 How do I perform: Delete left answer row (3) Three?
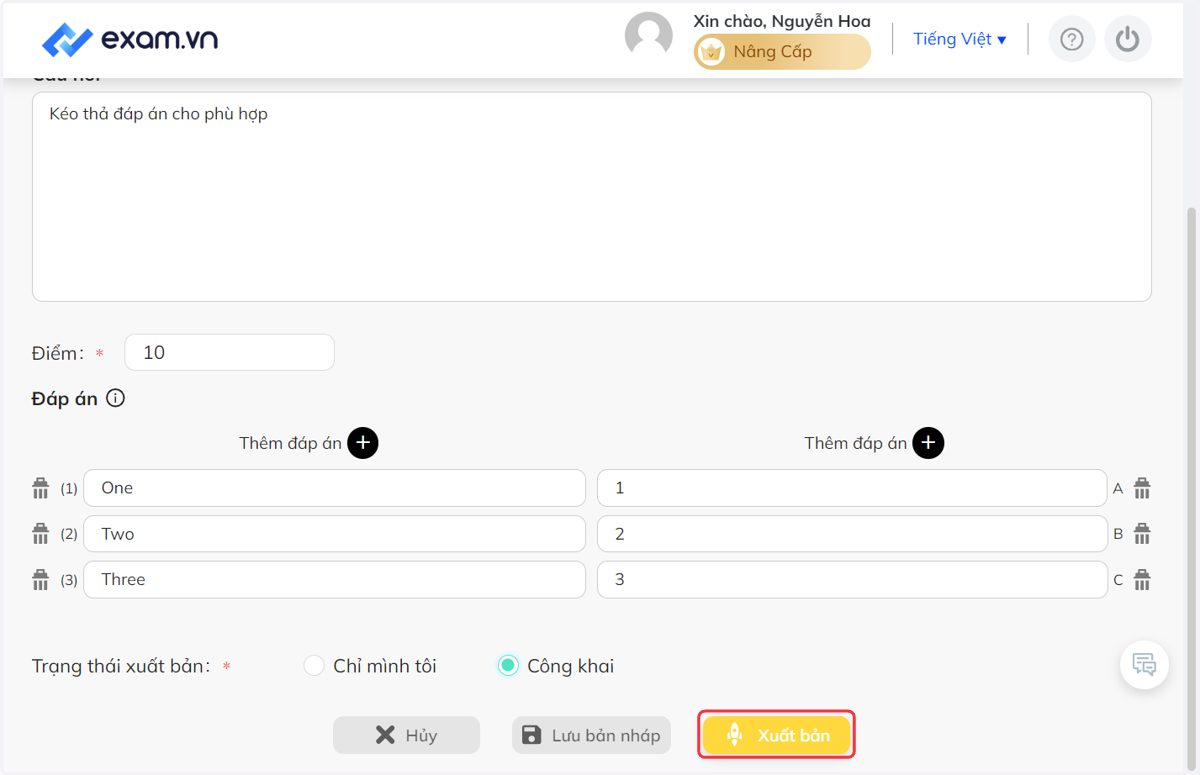(x=40, y=580)
